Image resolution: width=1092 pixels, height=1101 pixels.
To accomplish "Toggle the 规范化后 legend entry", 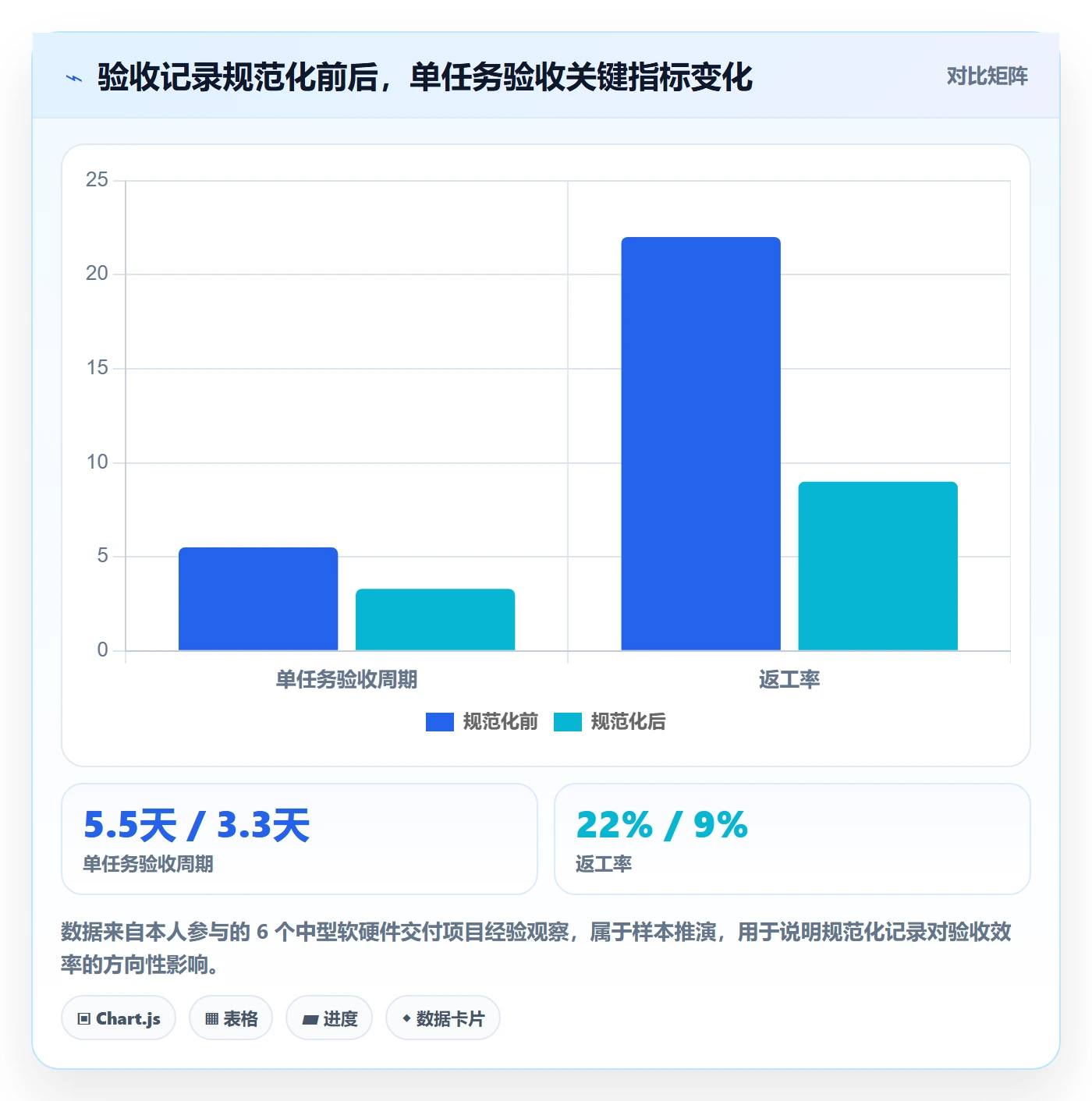I will 610,722.
